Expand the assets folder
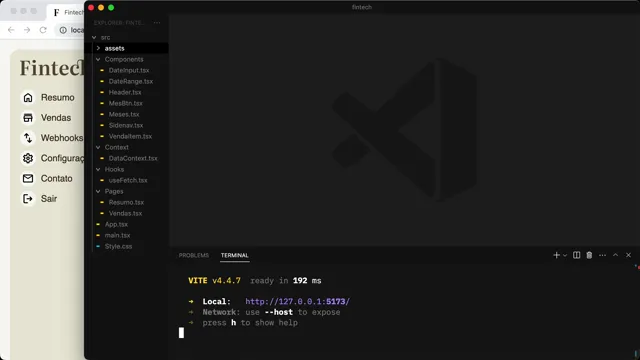 pyautogui.click(x=98, y=48)
